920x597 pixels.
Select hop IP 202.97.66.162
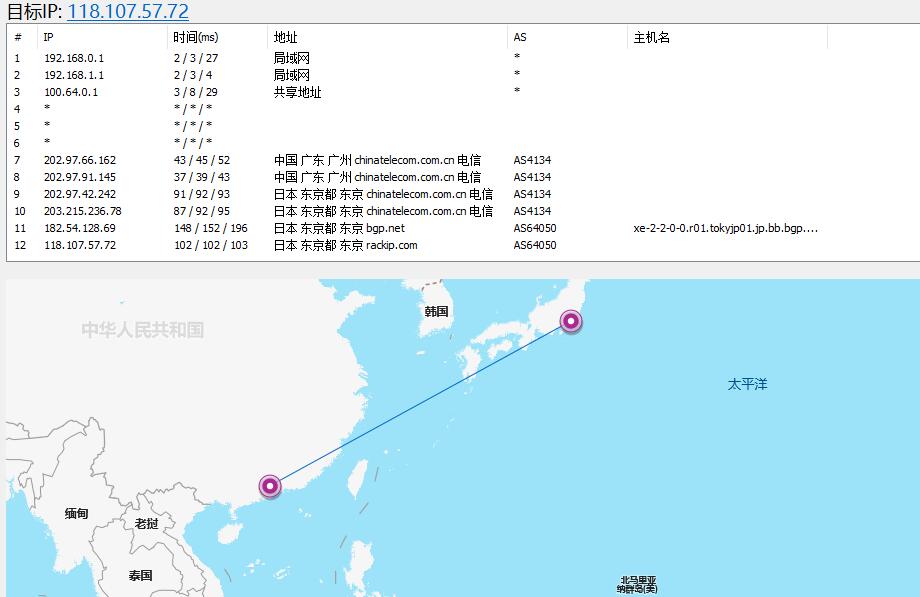pos(80,160)
